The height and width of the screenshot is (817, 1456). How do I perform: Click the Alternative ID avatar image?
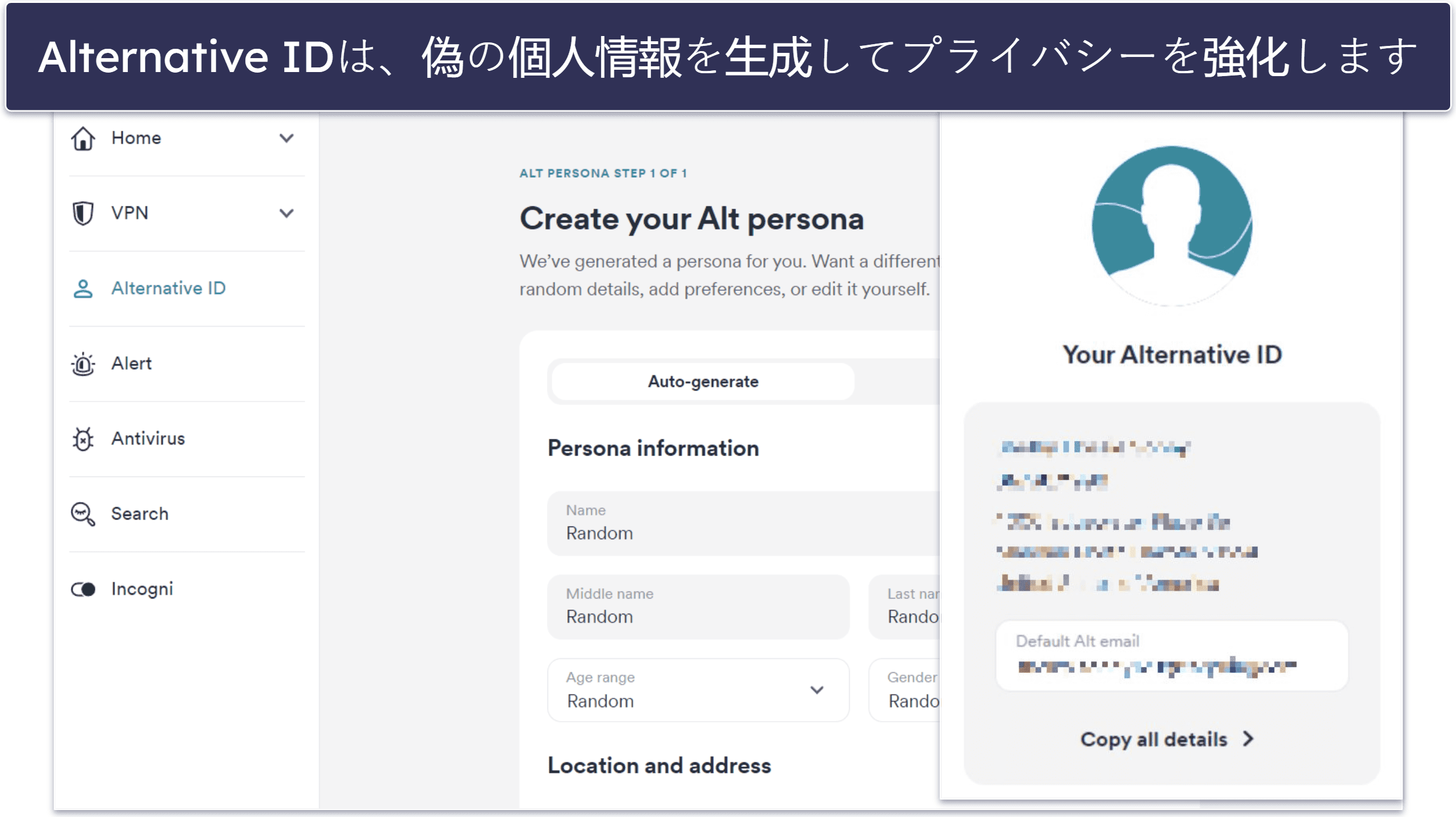point(1172,225)
